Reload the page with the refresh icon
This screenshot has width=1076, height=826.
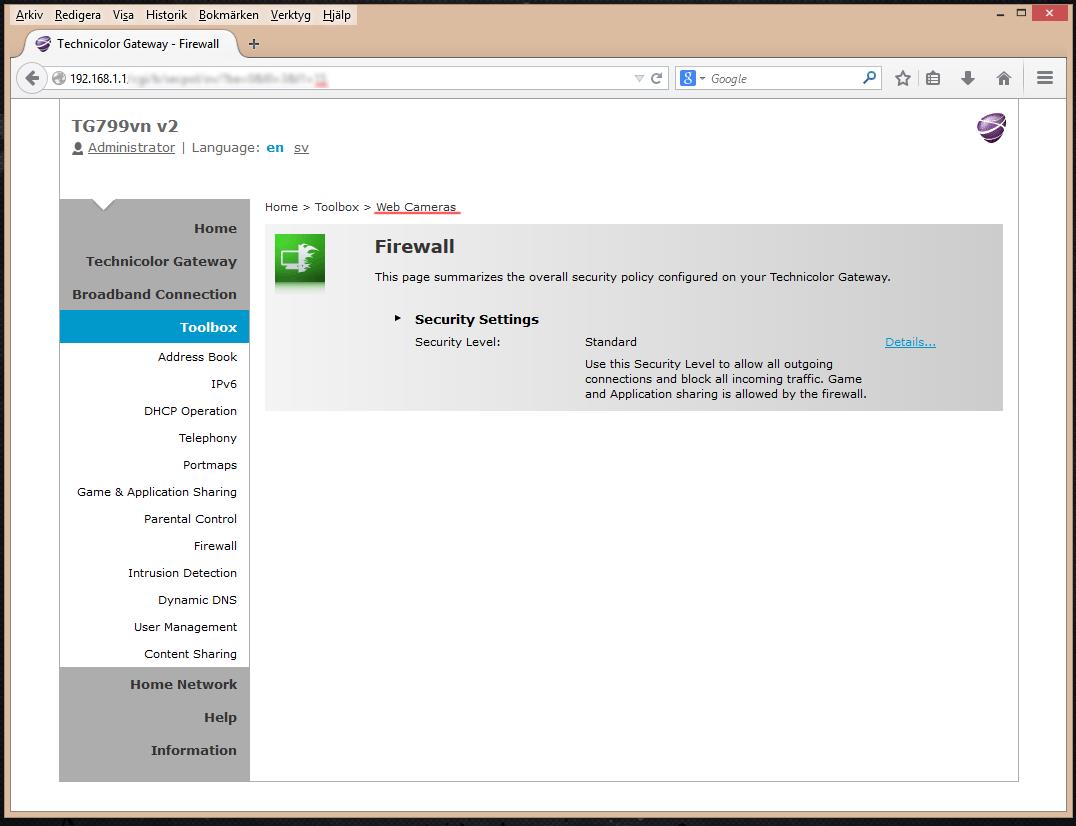pos(657,78)
